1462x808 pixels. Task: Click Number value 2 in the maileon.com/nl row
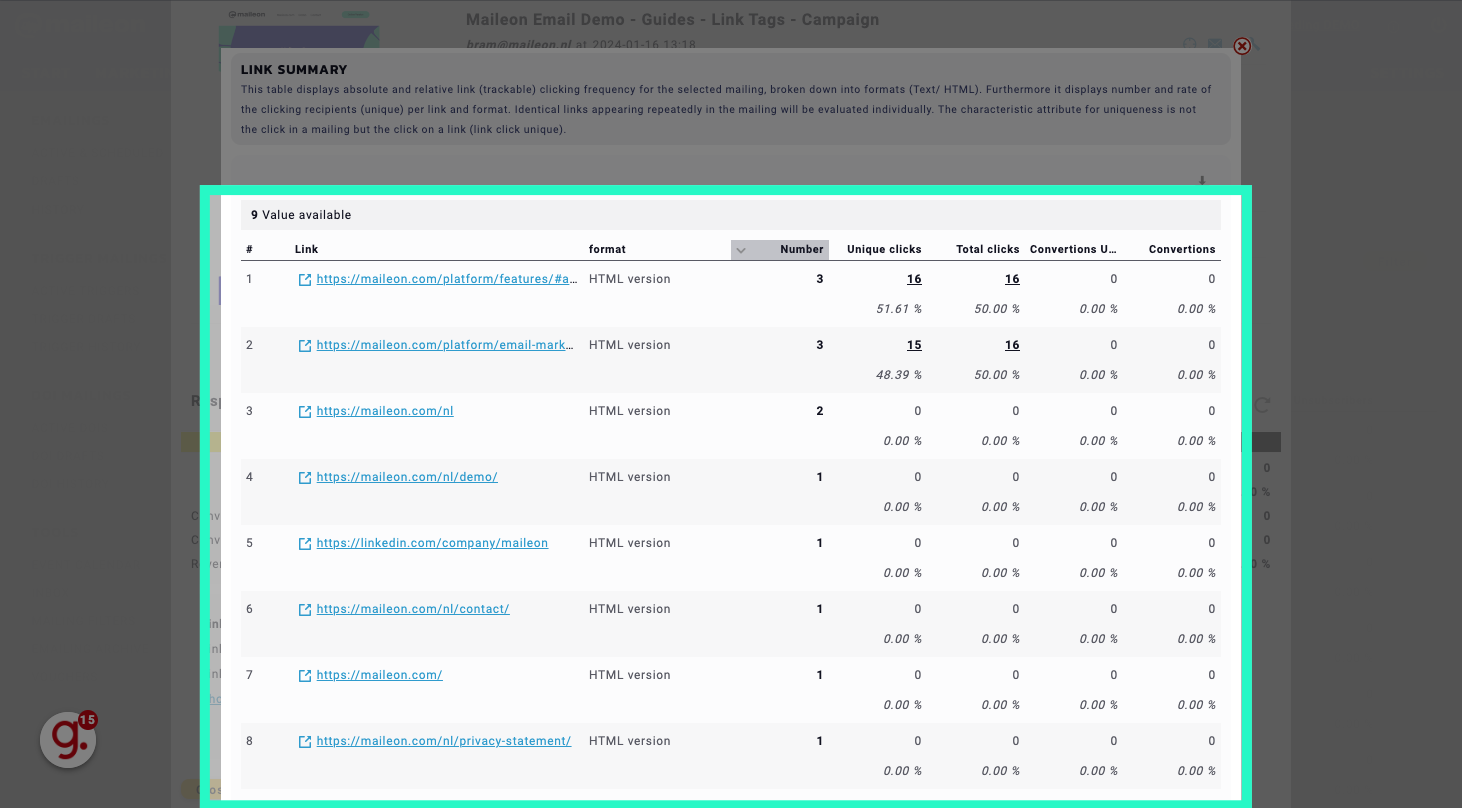820,411
